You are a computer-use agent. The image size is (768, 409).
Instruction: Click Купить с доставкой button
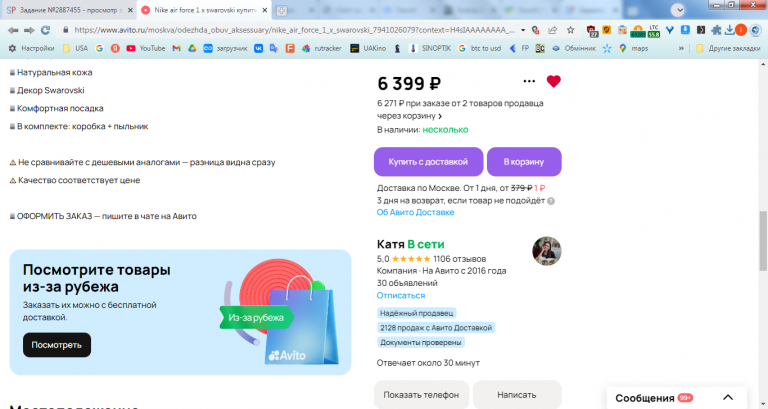coord(429,162)
